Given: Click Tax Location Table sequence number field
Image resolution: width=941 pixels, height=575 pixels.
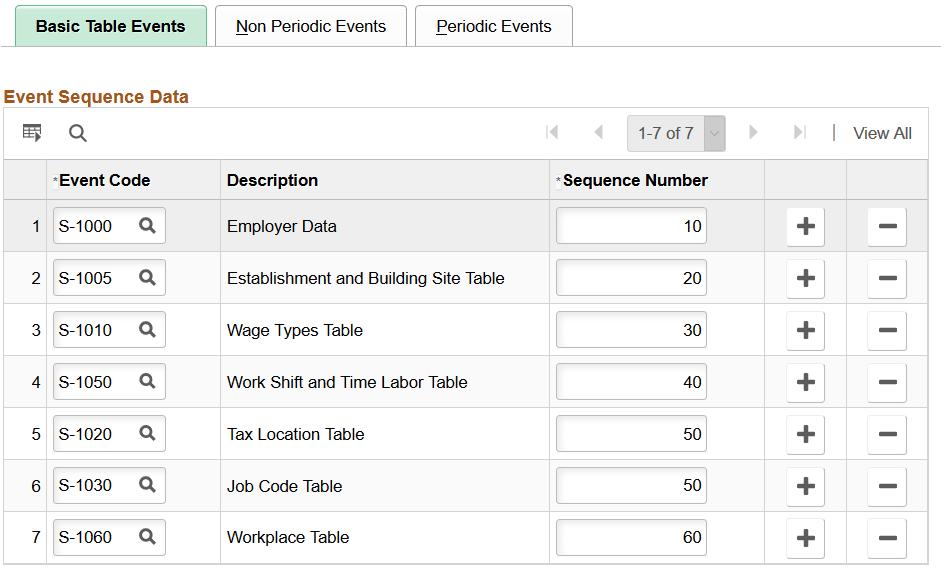Looking at the screenshot, I should 631,433.
